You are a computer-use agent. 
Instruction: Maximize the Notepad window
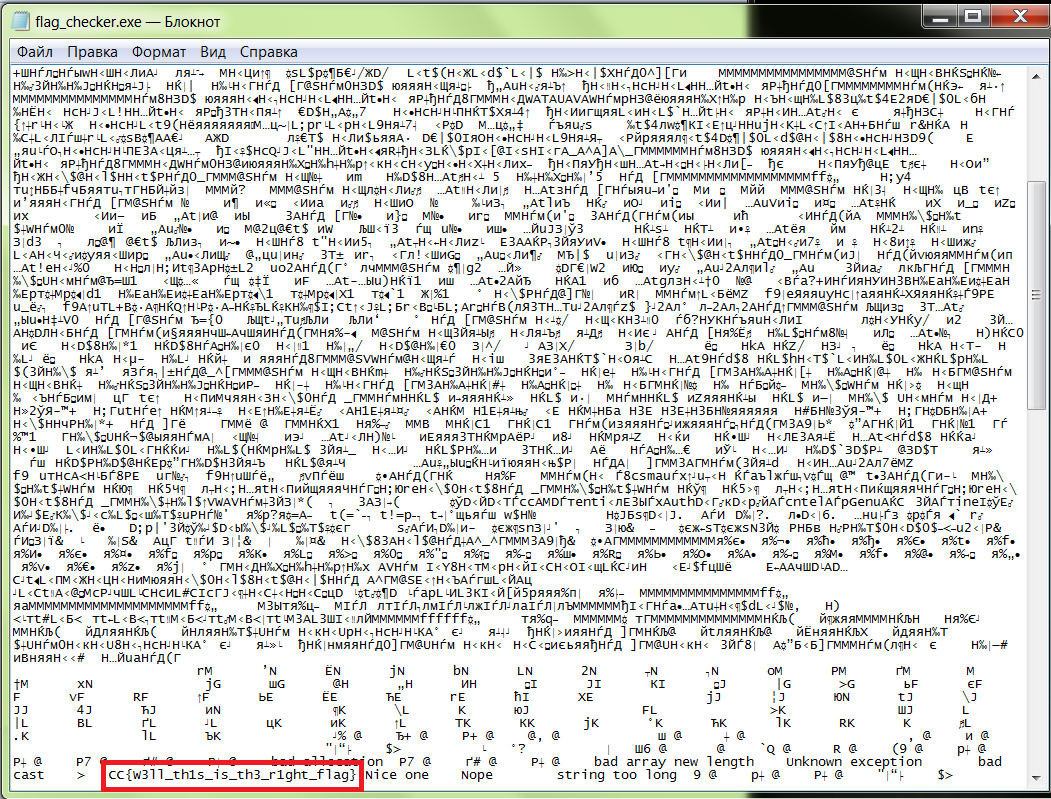(x=973, y=17)
